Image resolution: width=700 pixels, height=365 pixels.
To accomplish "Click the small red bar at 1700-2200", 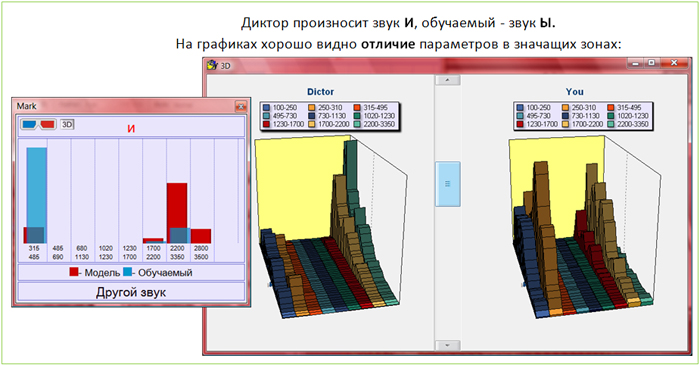I will 153,241.
